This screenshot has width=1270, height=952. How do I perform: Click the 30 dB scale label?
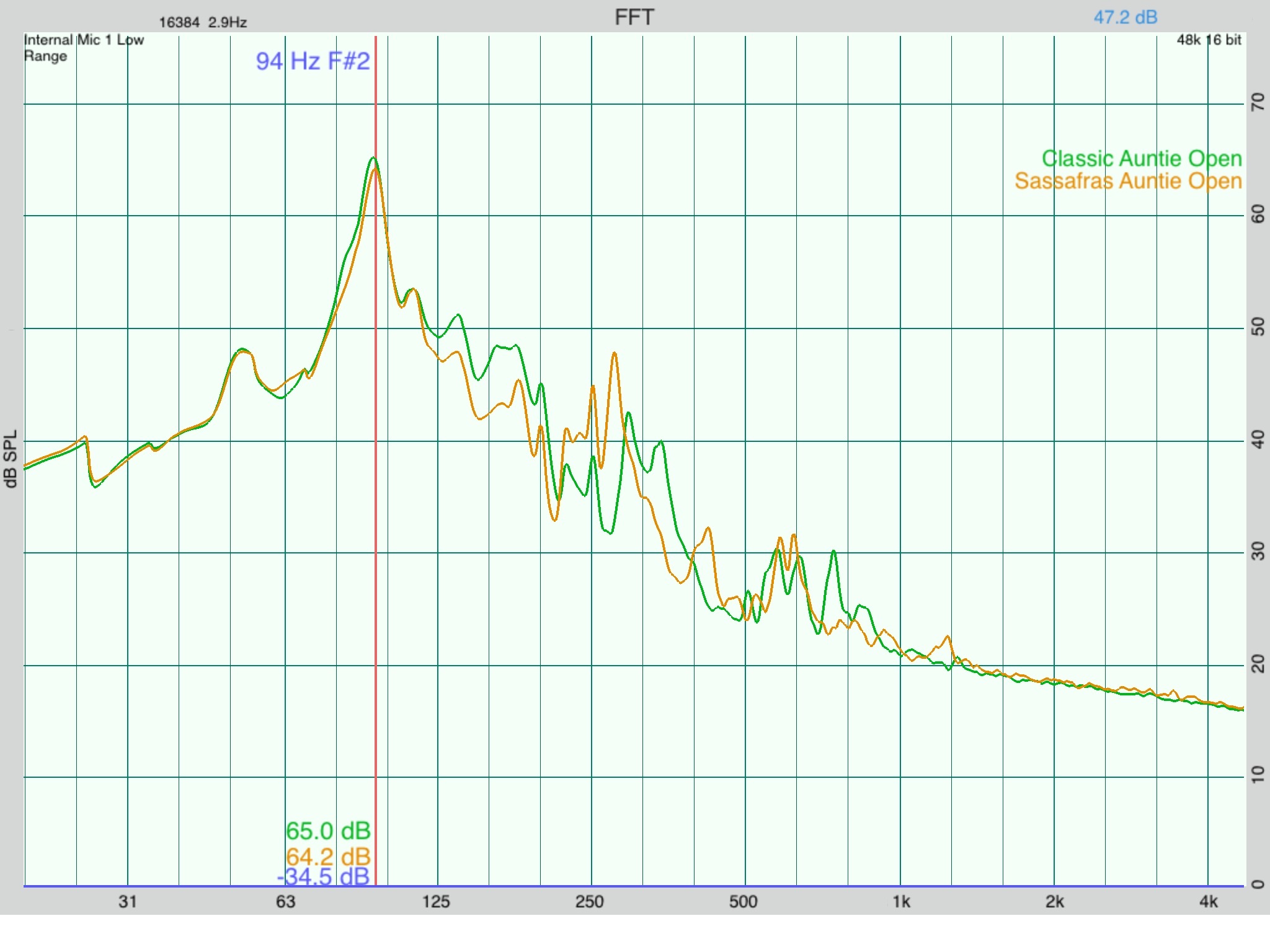[x=1258, y=552]
